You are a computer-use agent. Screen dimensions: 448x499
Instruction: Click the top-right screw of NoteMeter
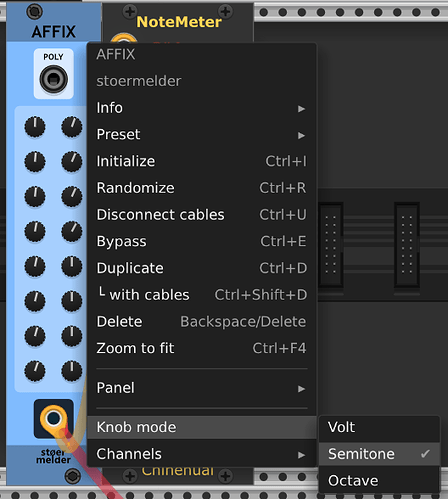(226, 12)
